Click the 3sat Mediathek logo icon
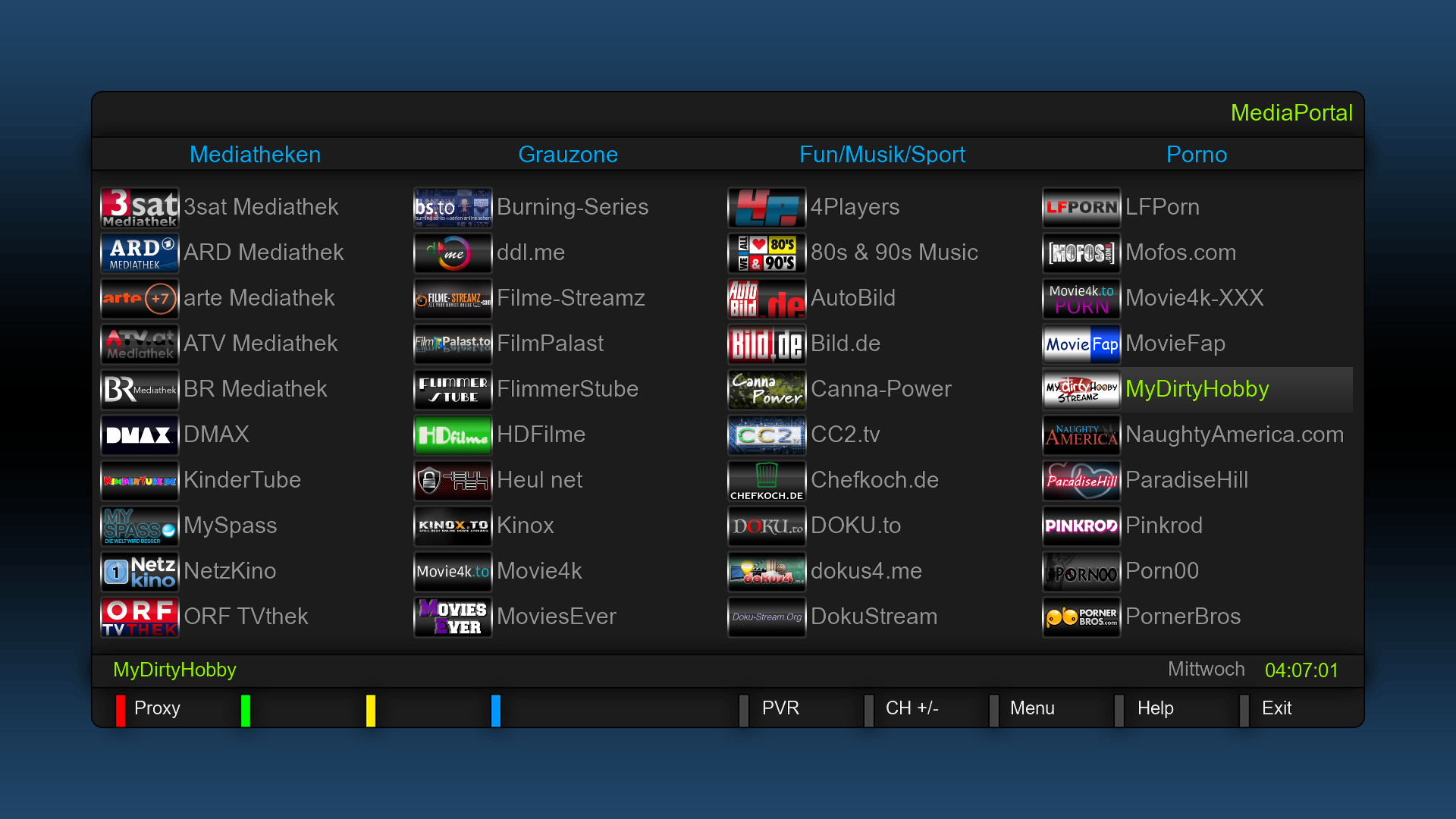The height and width of the screenshot is (819, 1456). (140, 208)
